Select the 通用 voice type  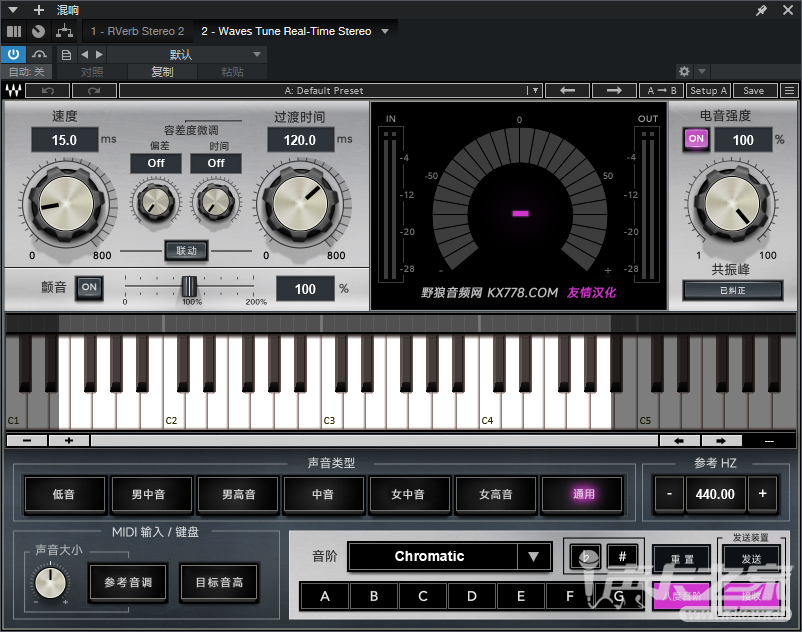pyautogui.click(x=583, y=494)
